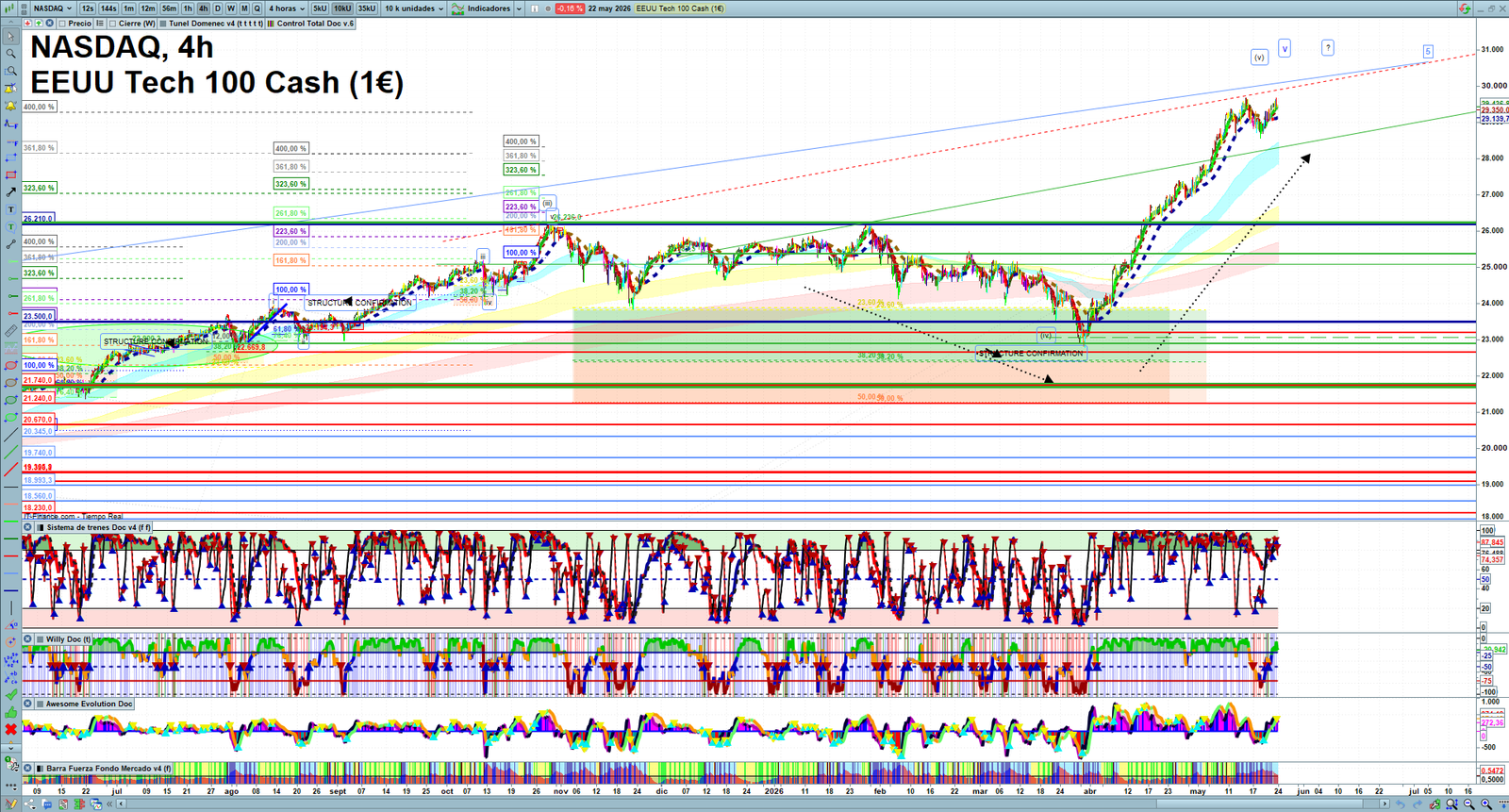Click the green plus add icon in indicator bar

click(x=39, y=24)
